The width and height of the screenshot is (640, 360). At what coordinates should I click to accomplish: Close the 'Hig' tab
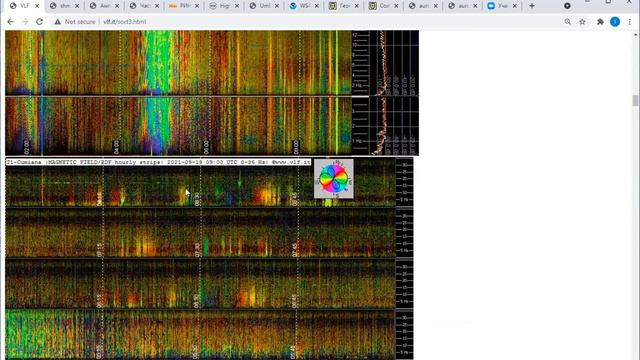click(237, 6)
